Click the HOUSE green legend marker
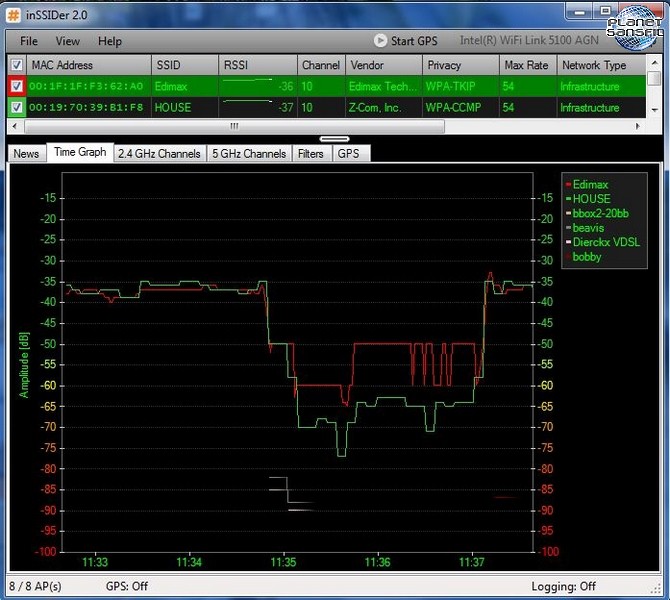 [569, 199]
